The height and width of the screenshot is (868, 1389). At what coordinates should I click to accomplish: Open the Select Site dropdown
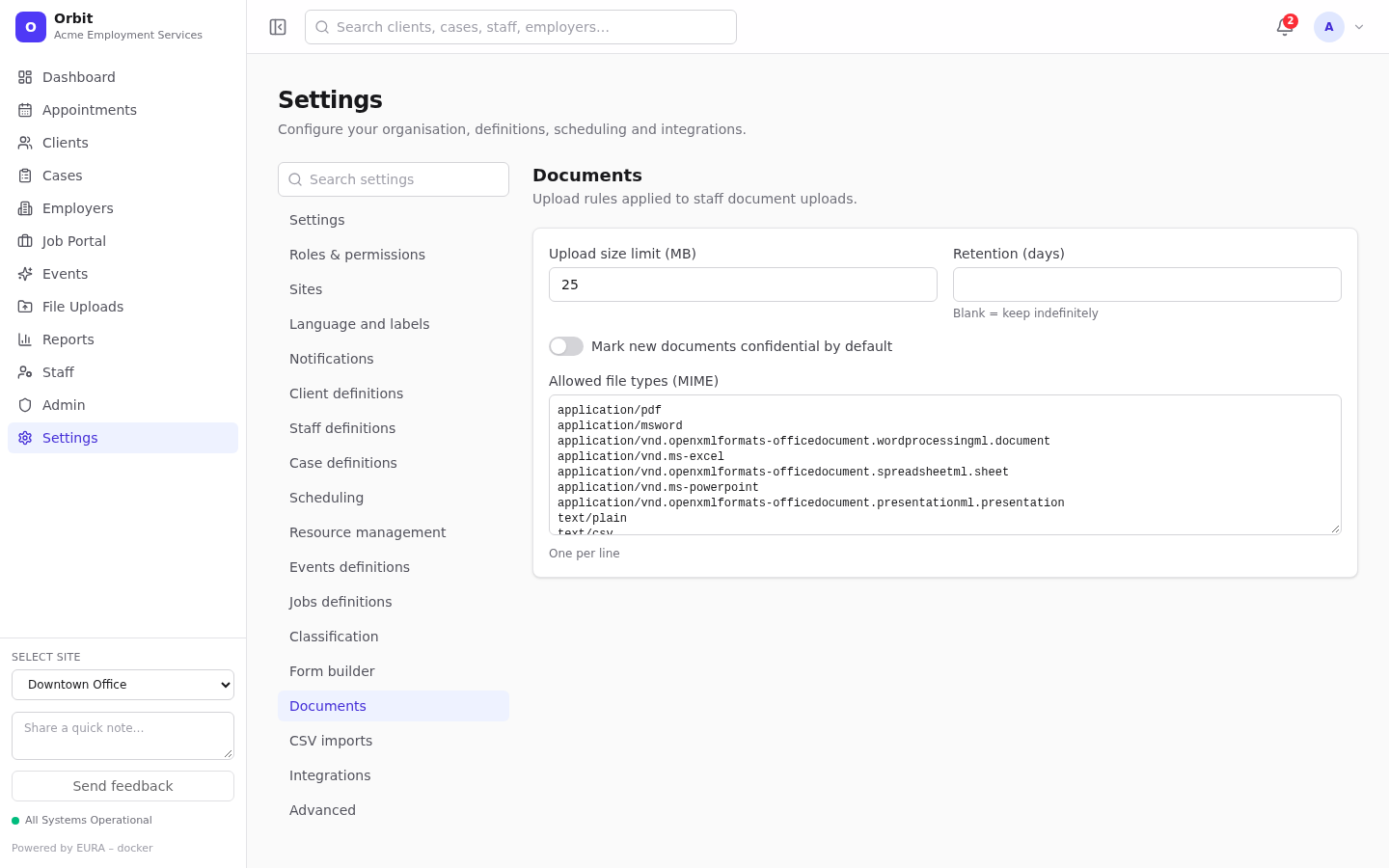[123, 685]
